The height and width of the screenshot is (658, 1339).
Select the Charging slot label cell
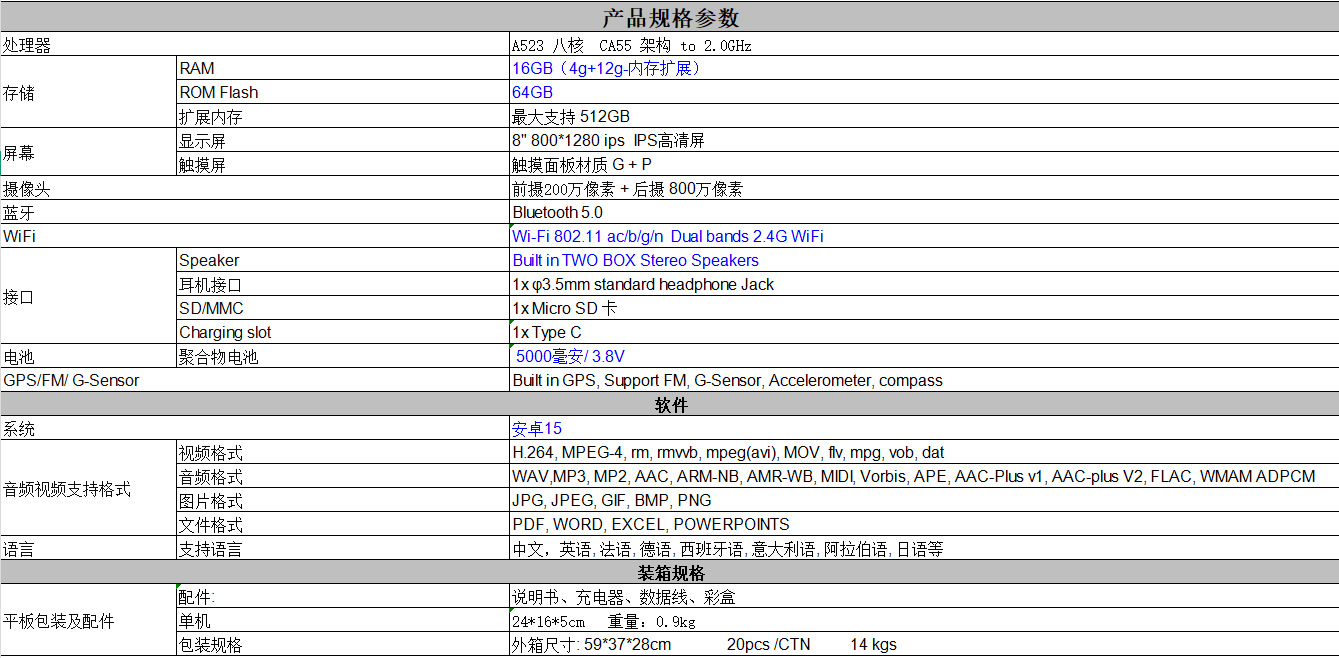pos(343,333)
